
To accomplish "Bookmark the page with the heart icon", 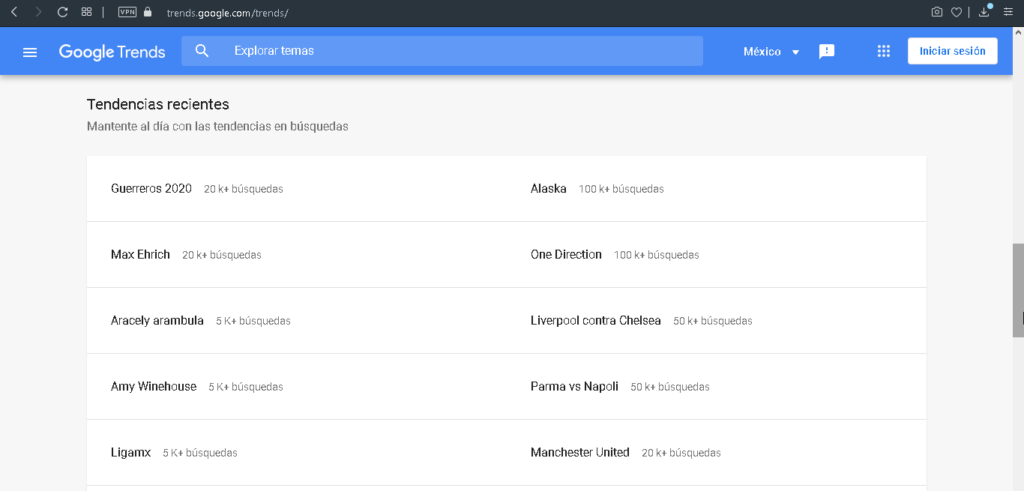I will tap(955, 12).
